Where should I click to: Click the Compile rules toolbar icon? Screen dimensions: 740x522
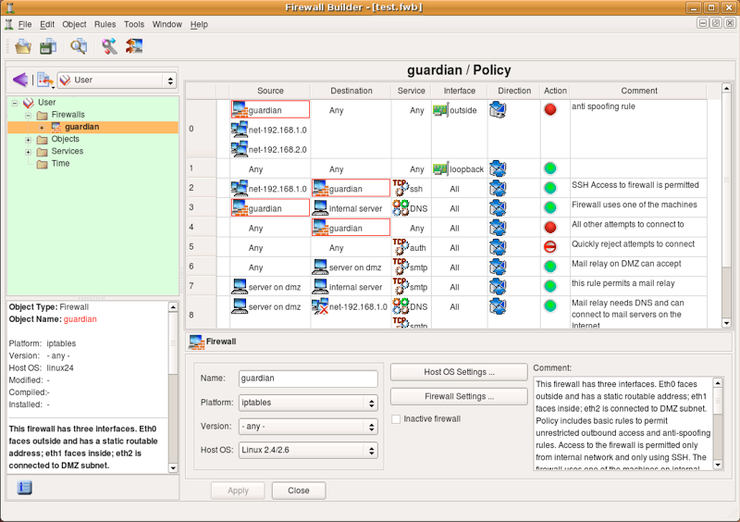tap(109, 46)
